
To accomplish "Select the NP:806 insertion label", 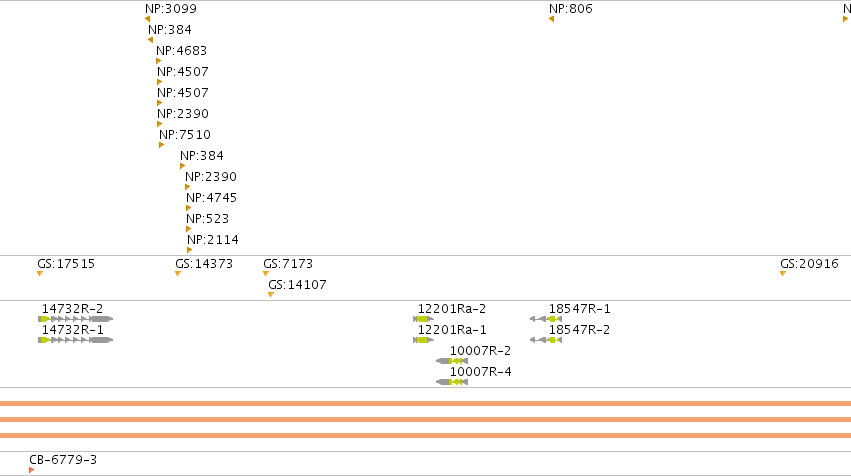I will 570,9.
